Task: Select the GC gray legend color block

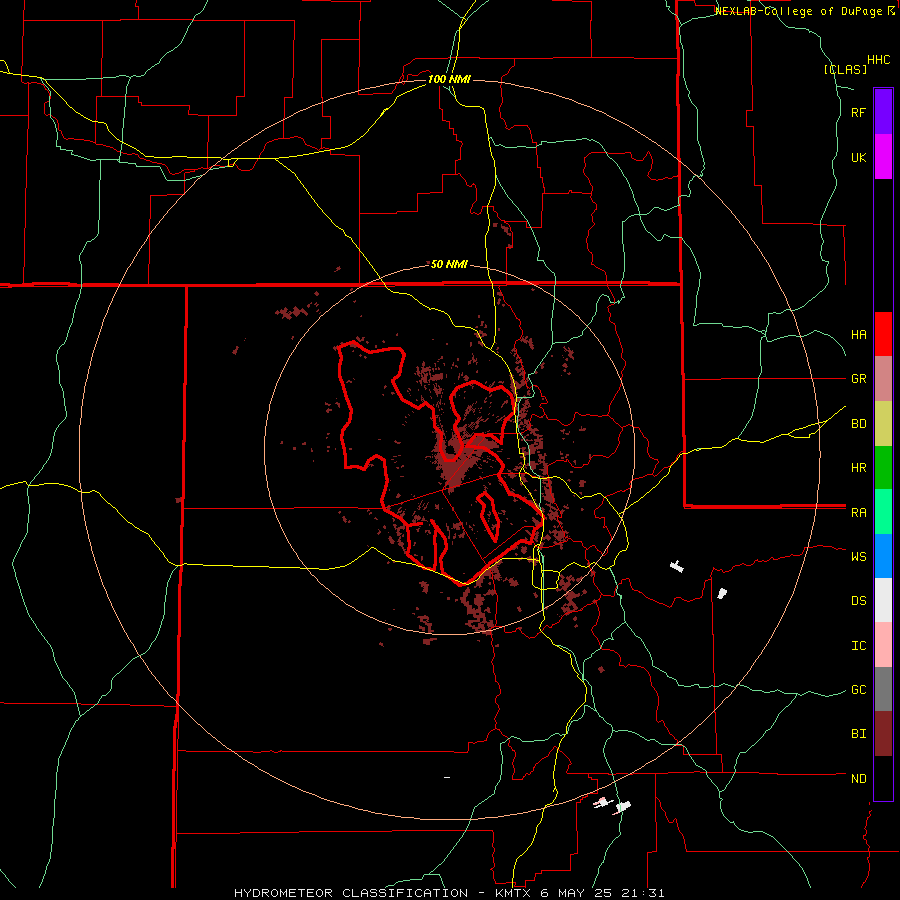Action: coord(883,689)
